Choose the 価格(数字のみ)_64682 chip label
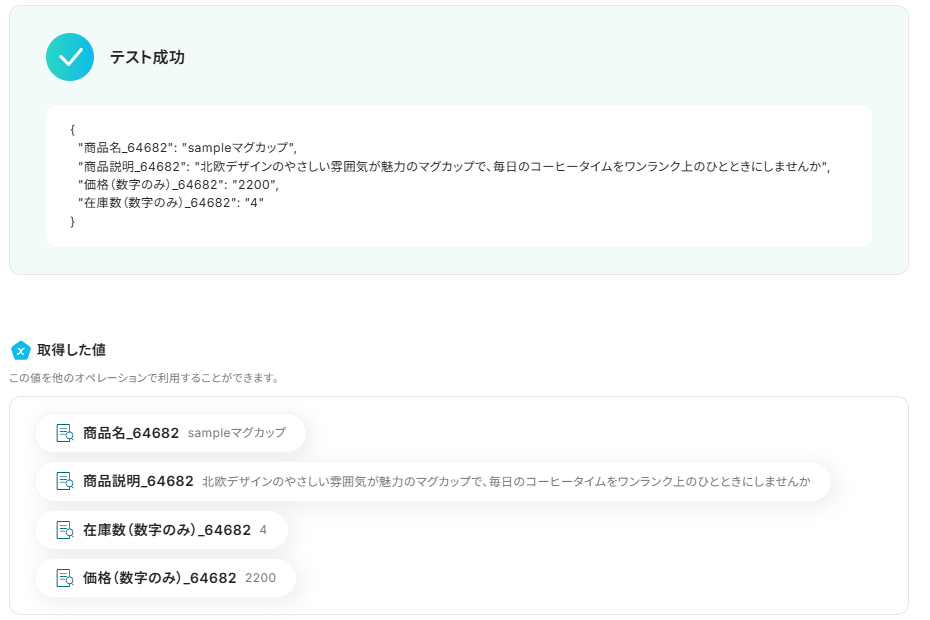 160,578
